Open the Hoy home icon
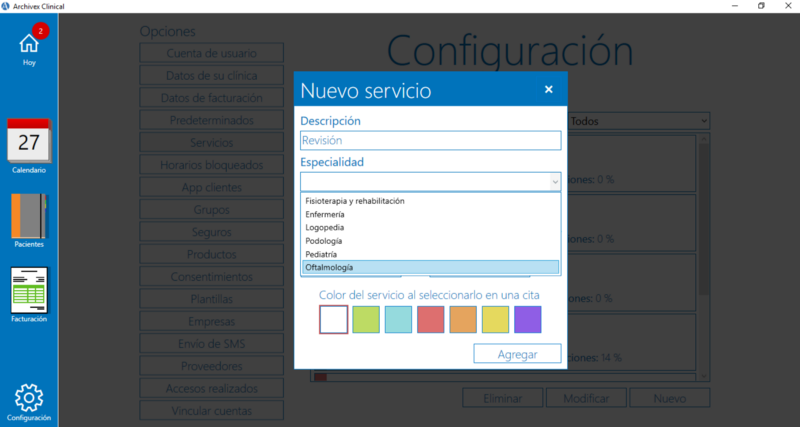This screenshot has height=427, width=800. click(29, 44)
